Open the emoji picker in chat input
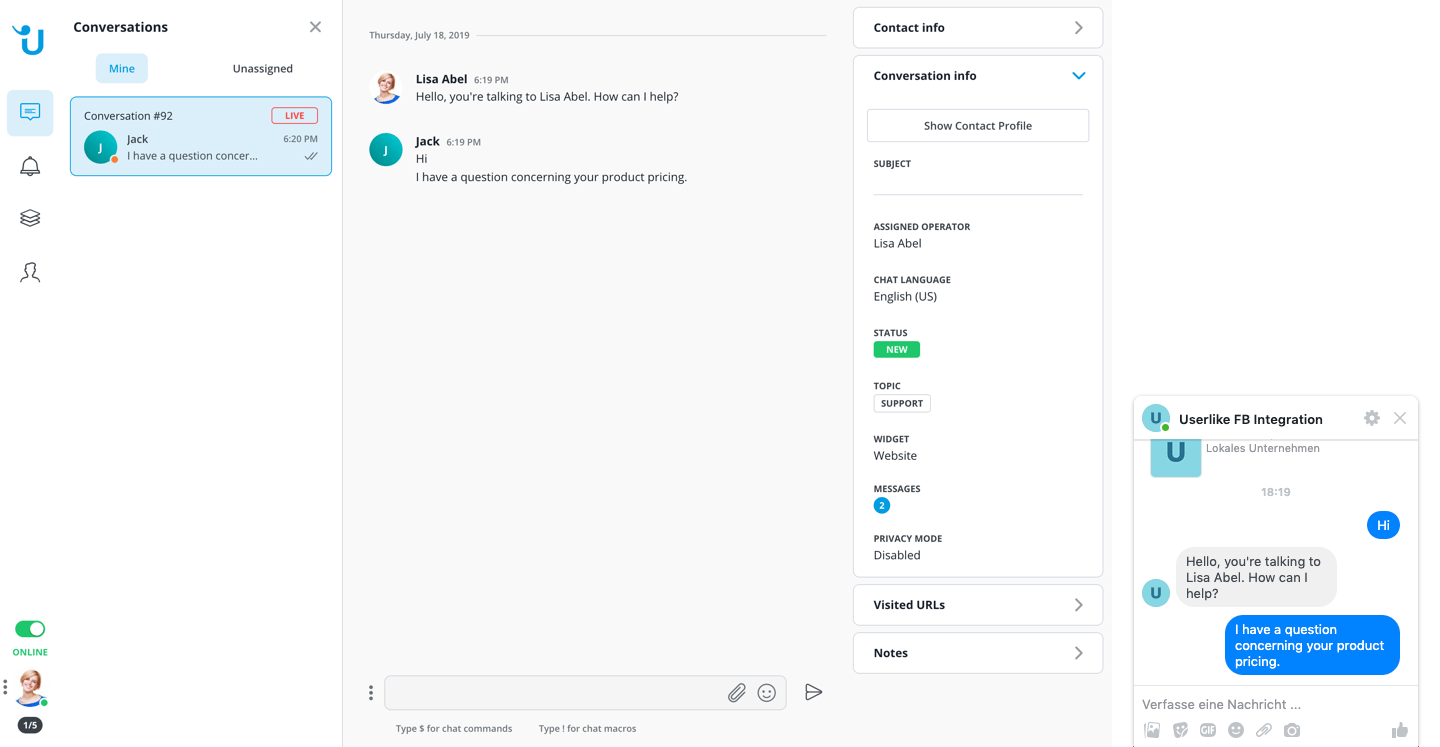 767,692
